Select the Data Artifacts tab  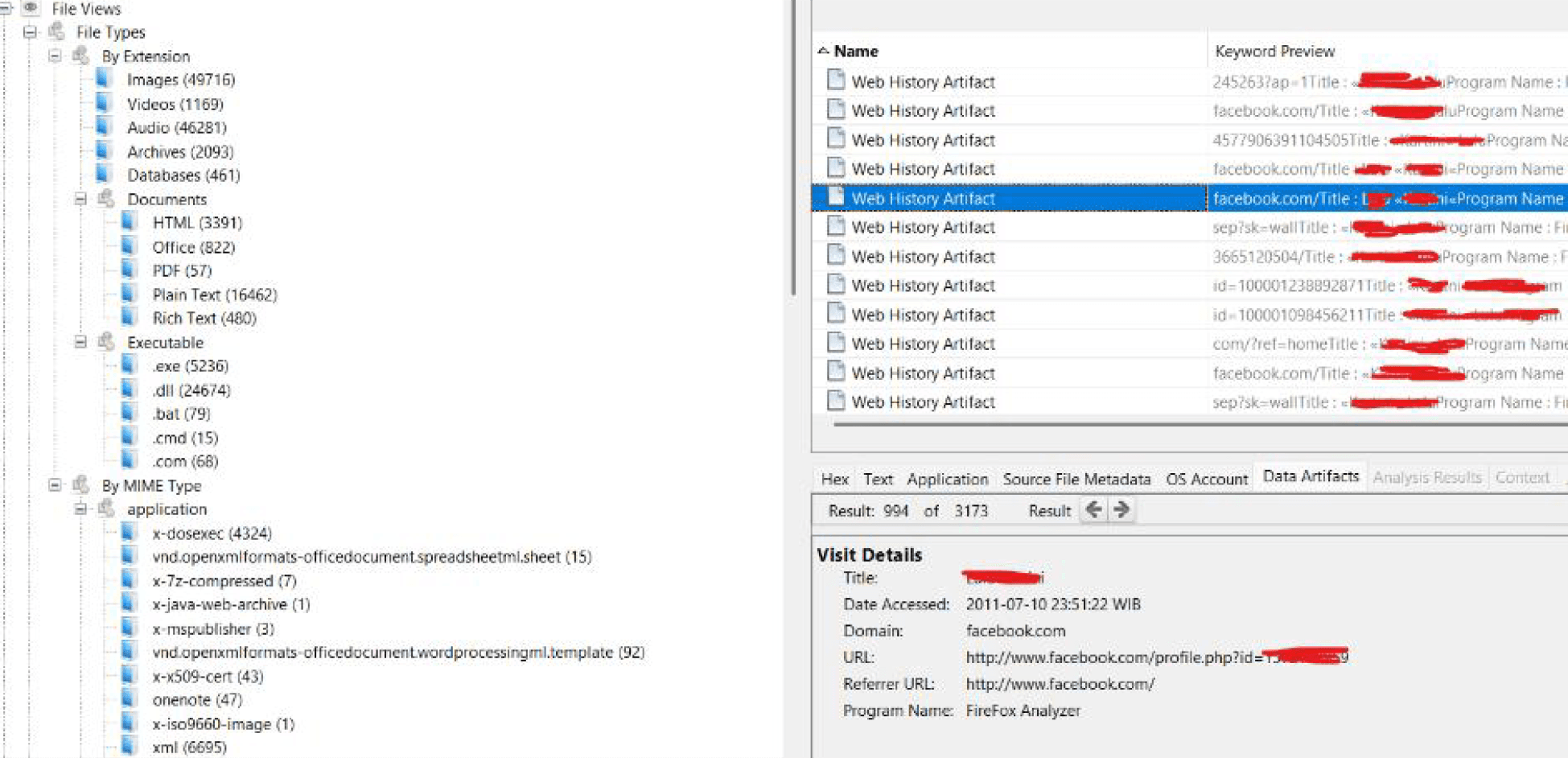pos(1311,476)
